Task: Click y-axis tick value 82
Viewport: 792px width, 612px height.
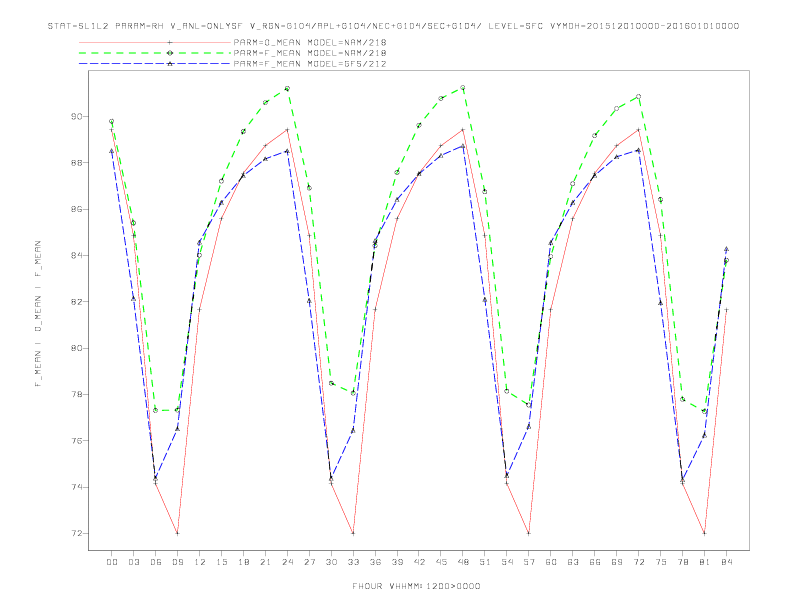Action: pos(76,302)
